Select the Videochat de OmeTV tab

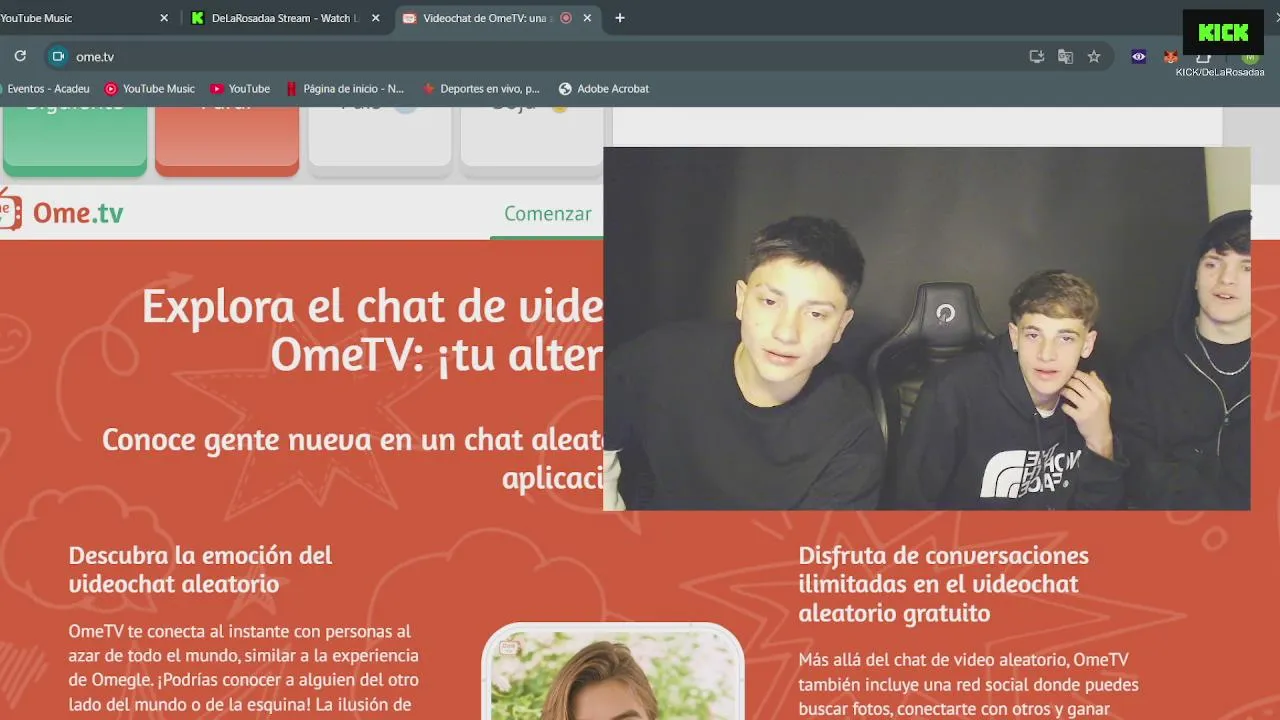[485, 18]
